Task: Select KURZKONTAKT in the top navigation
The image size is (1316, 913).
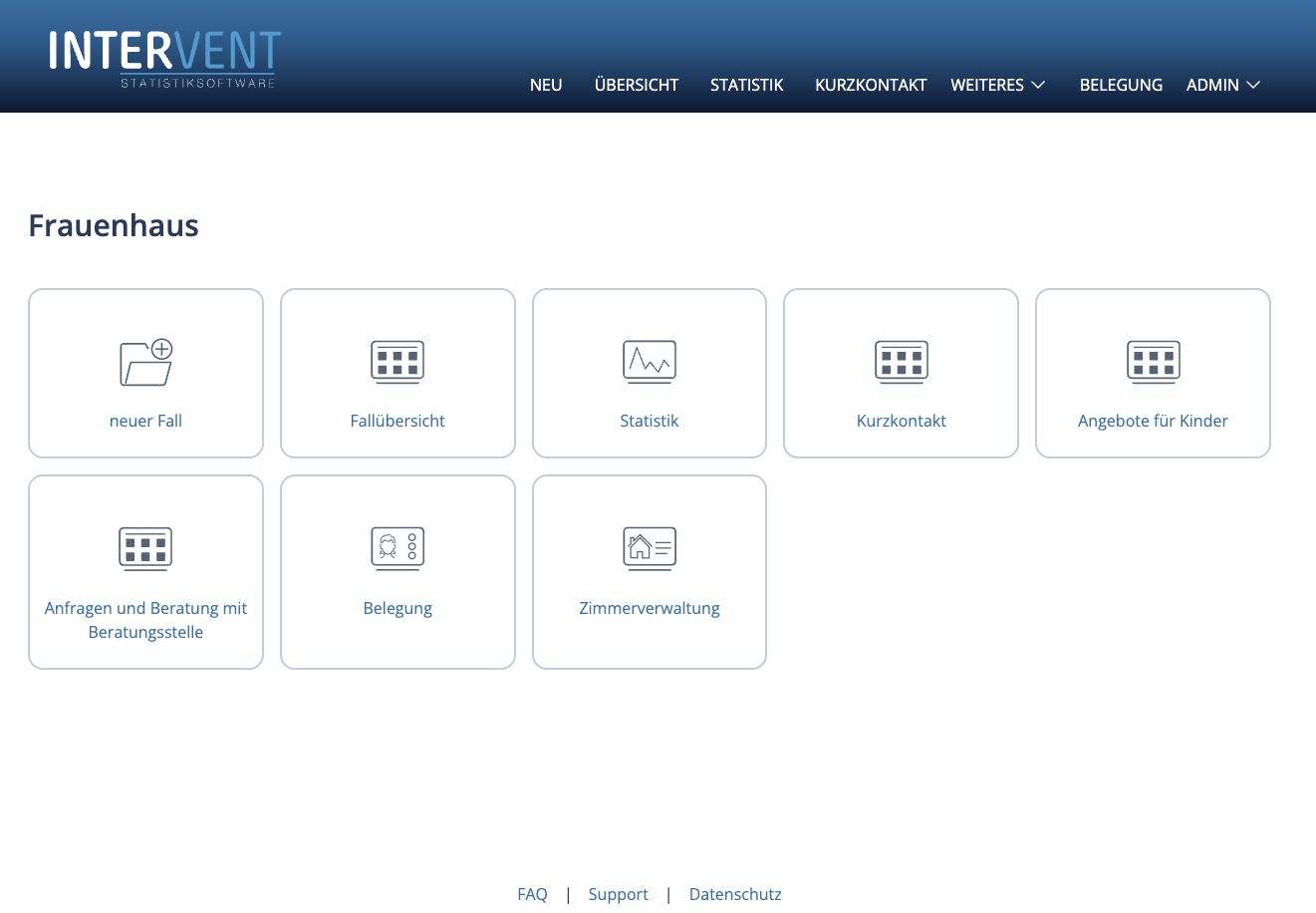Action: [x=871, y=85]
